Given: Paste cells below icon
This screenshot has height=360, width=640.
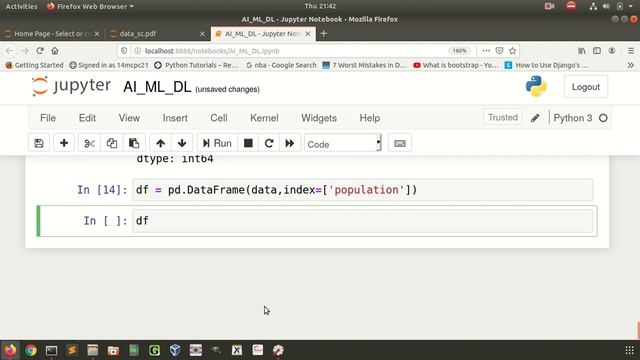Looking at the screenshot, I should point(134,143).
